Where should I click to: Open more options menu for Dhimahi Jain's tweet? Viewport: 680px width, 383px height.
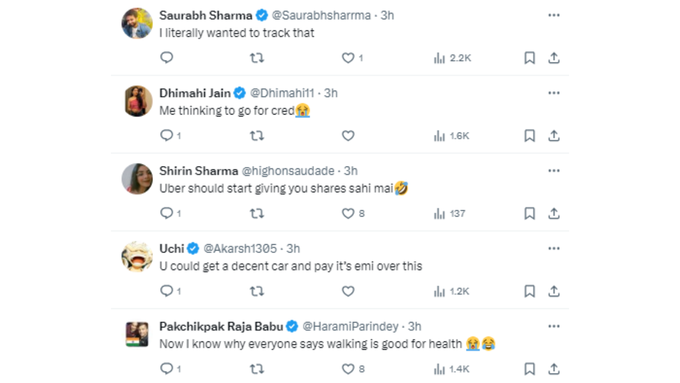pos(554,93)
